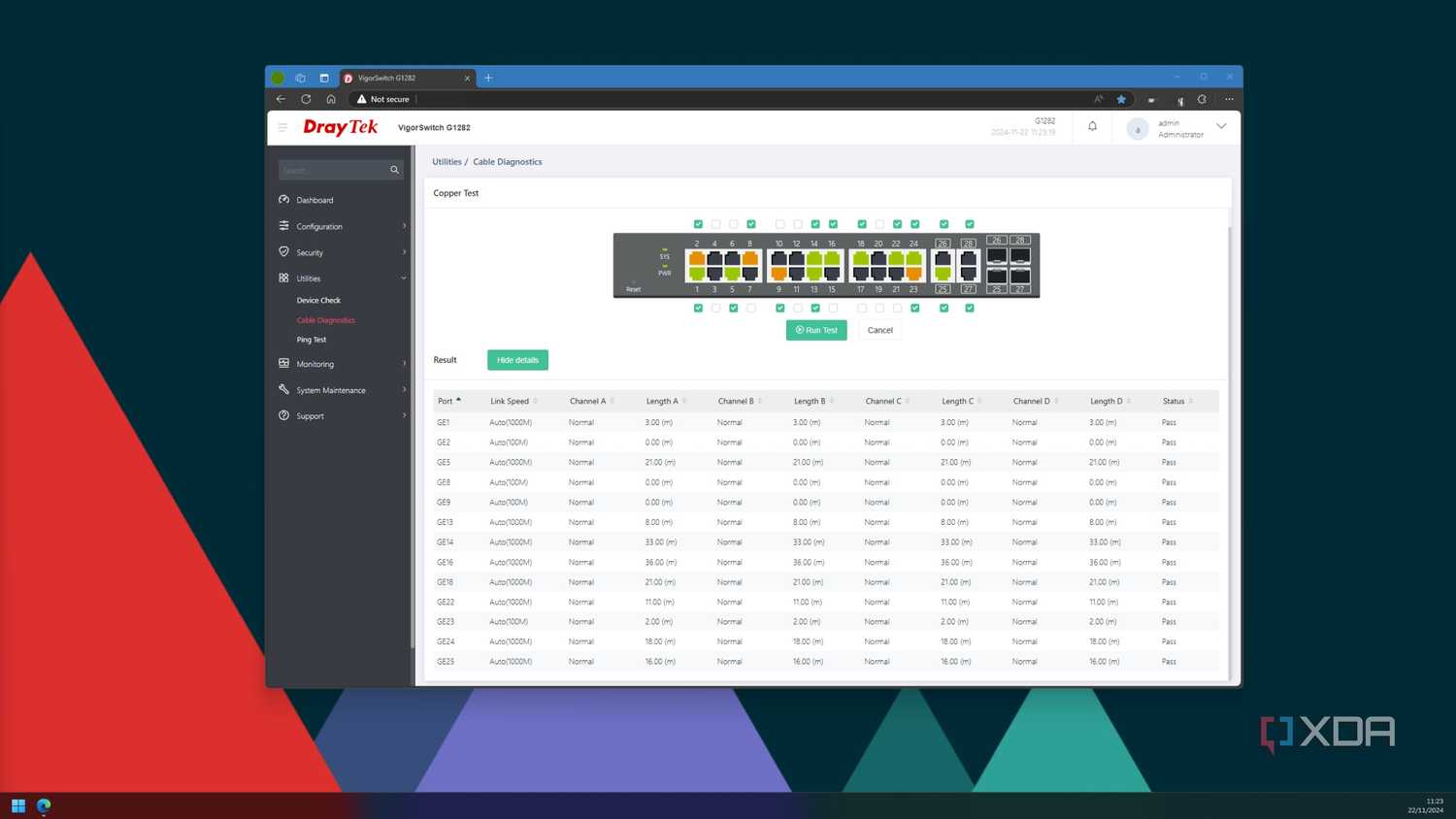
Task: Open the notification bell icon
Action: point(1092,126)
